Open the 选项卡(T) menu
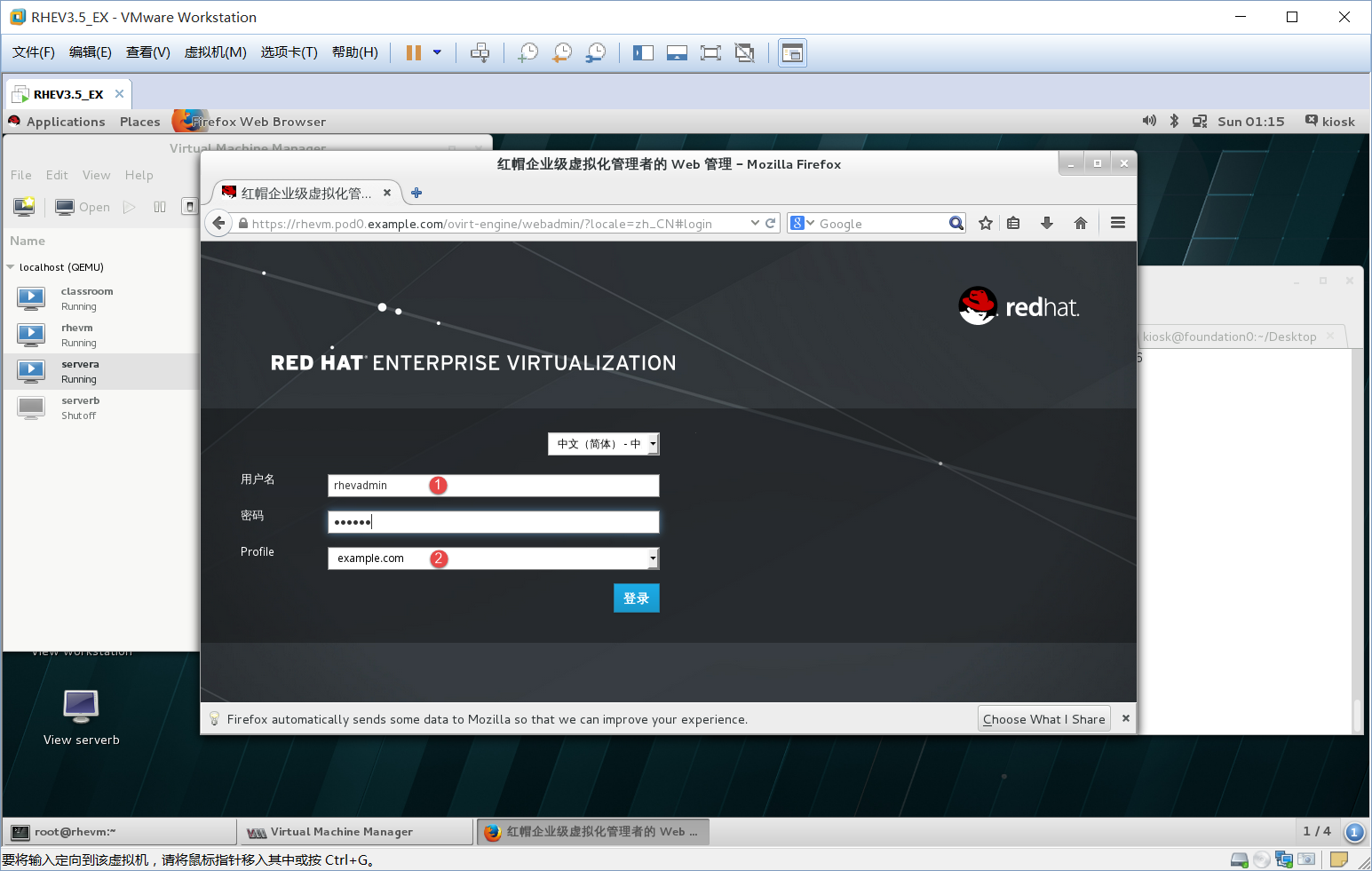Image resolution: width=1372 pixels, height=871 pixels. tap(289, 52)
